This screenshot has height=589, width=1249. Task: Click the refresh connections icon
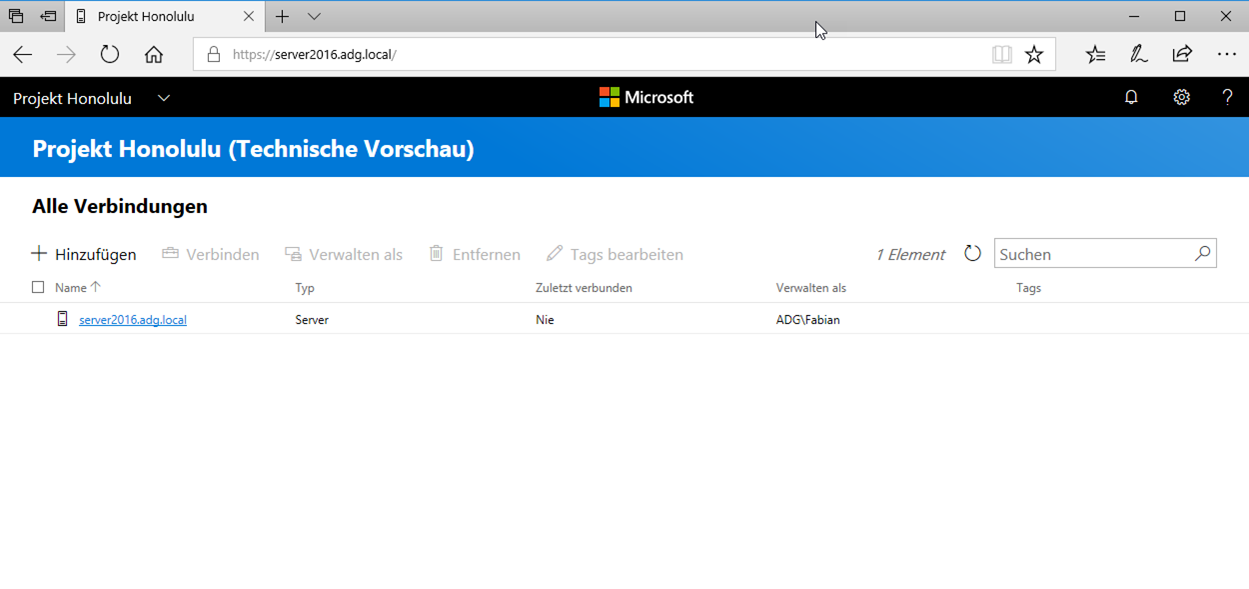pos(972,254)
